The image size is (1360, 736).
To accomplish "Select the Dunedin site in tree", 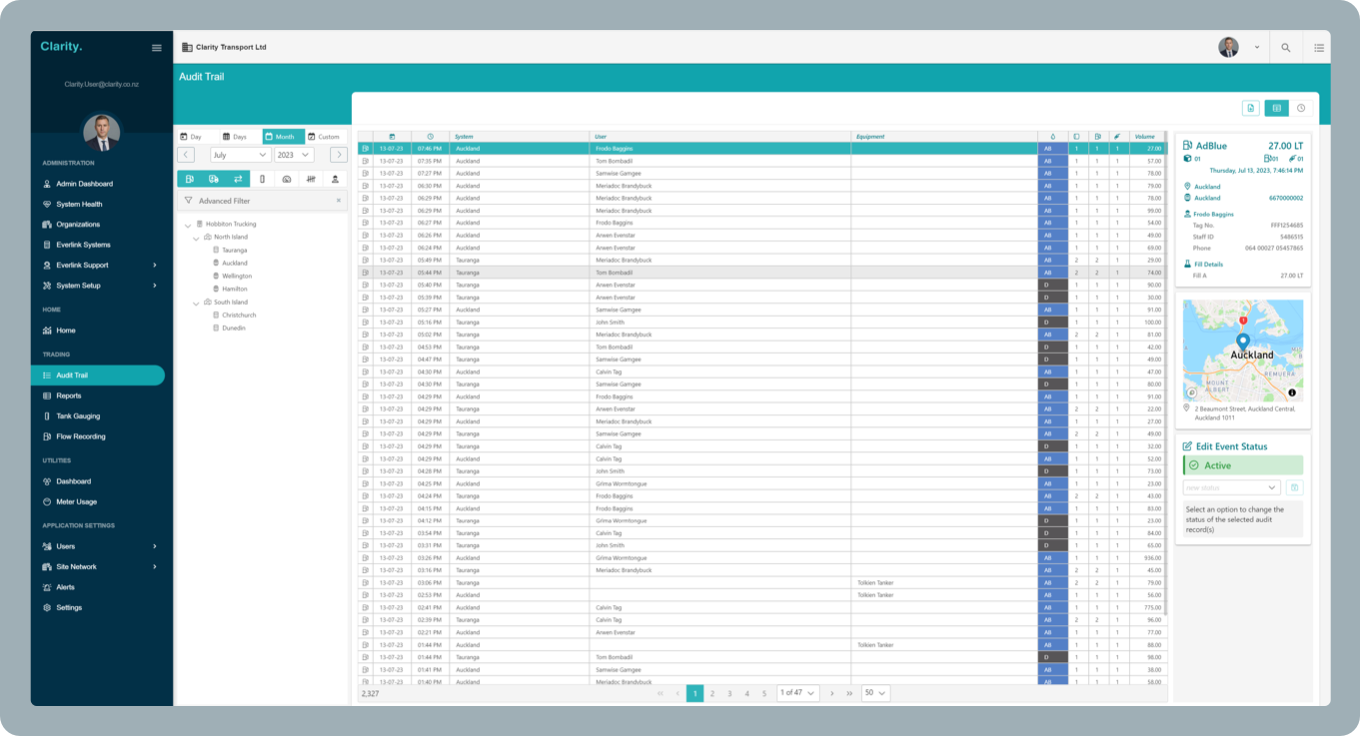I will [x=234, y=328].
